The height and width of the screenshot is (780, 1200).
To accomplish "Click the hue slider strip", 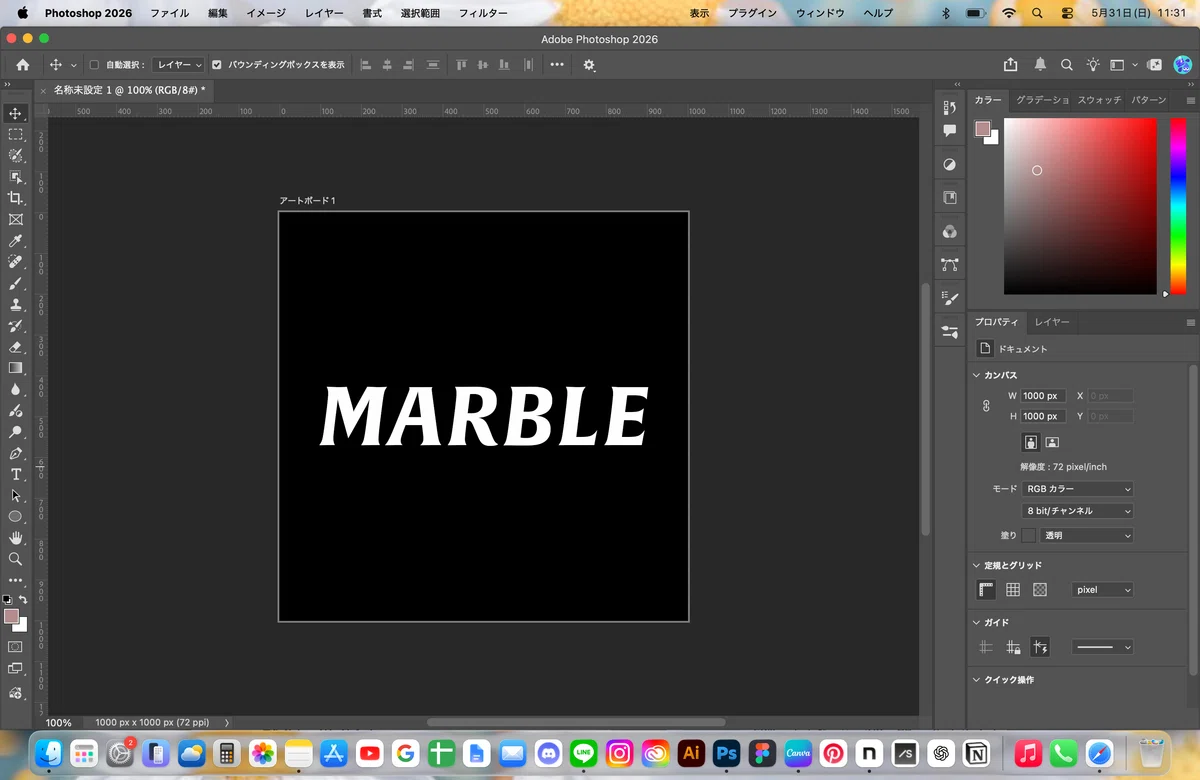I will pyautogui.click(x=1178, y=207).
